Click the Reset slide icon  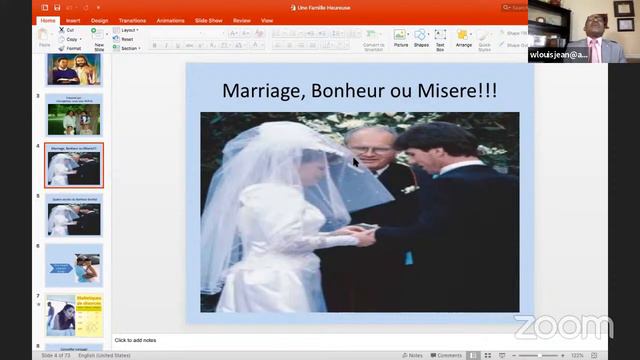point(116,39)
